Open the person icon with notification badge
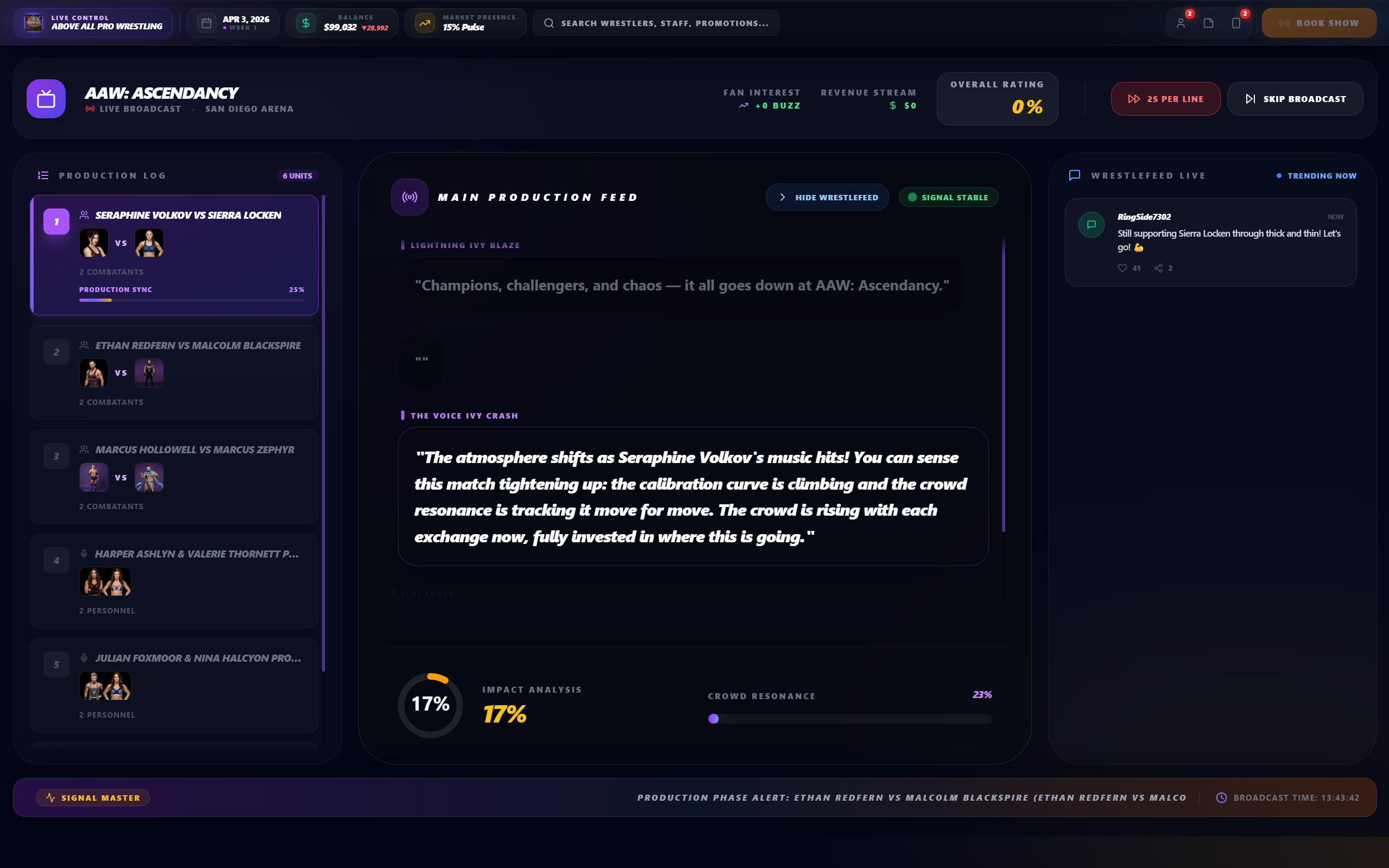The width and height of the screenshot is (1389, 868). (x=1181, y=23)
